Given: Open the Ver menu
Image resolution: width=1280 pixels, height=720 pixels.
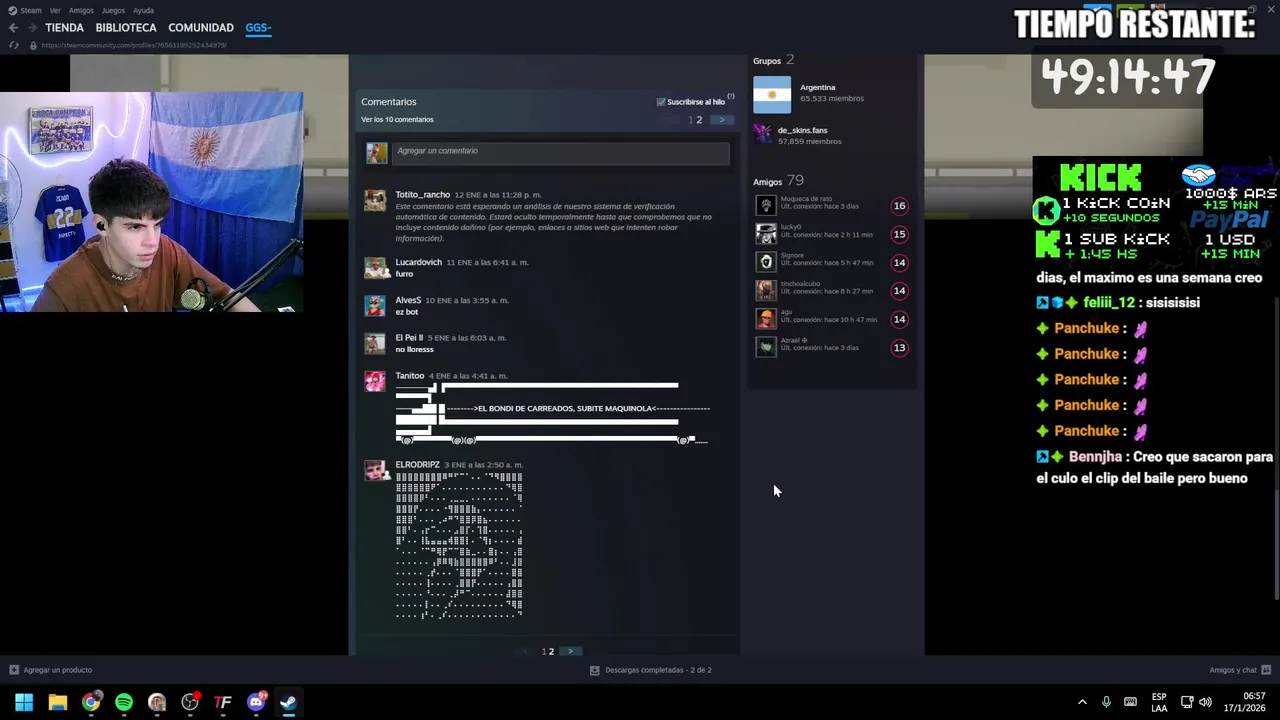Looking at the screenshot, I should coord(55,10).
